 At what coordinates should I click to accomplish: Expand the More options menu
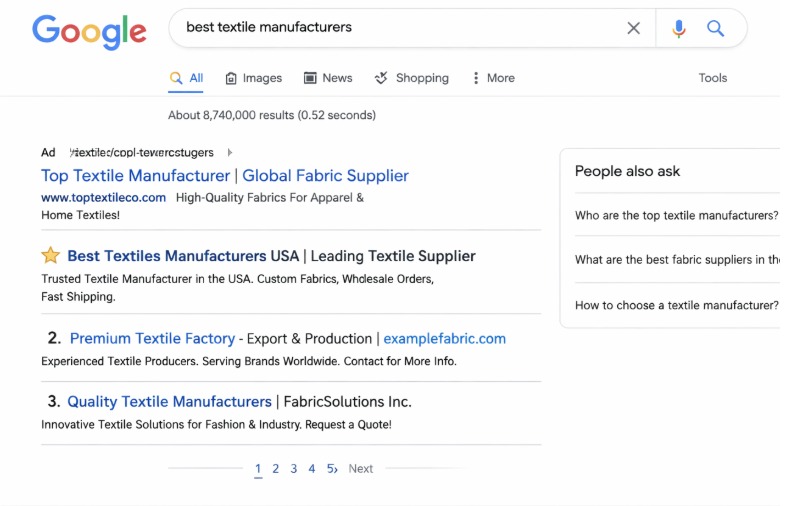492,78
